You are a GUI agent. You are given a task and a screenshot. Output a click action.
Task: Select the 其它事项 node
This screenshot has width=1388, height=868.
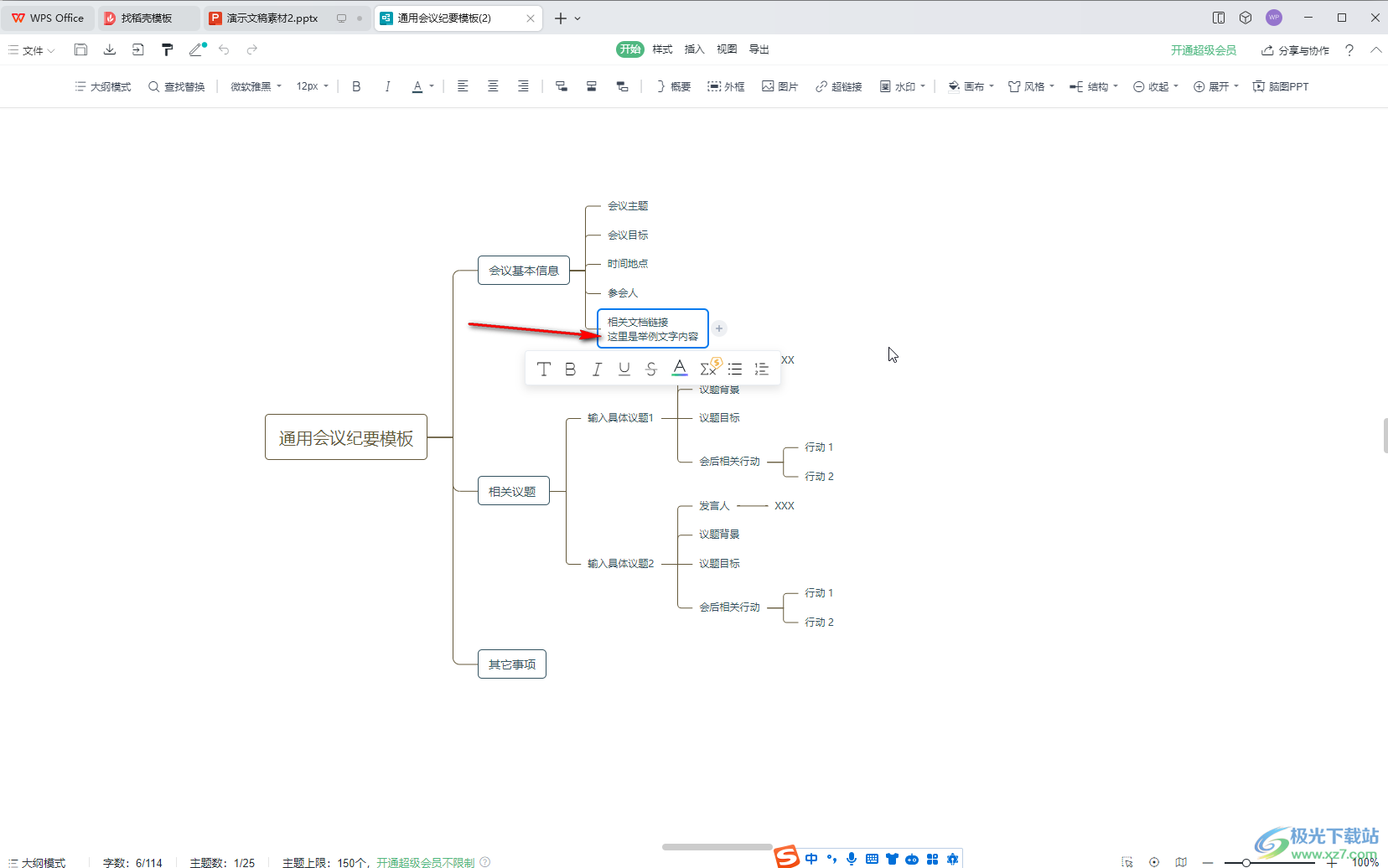click(512, 664)
